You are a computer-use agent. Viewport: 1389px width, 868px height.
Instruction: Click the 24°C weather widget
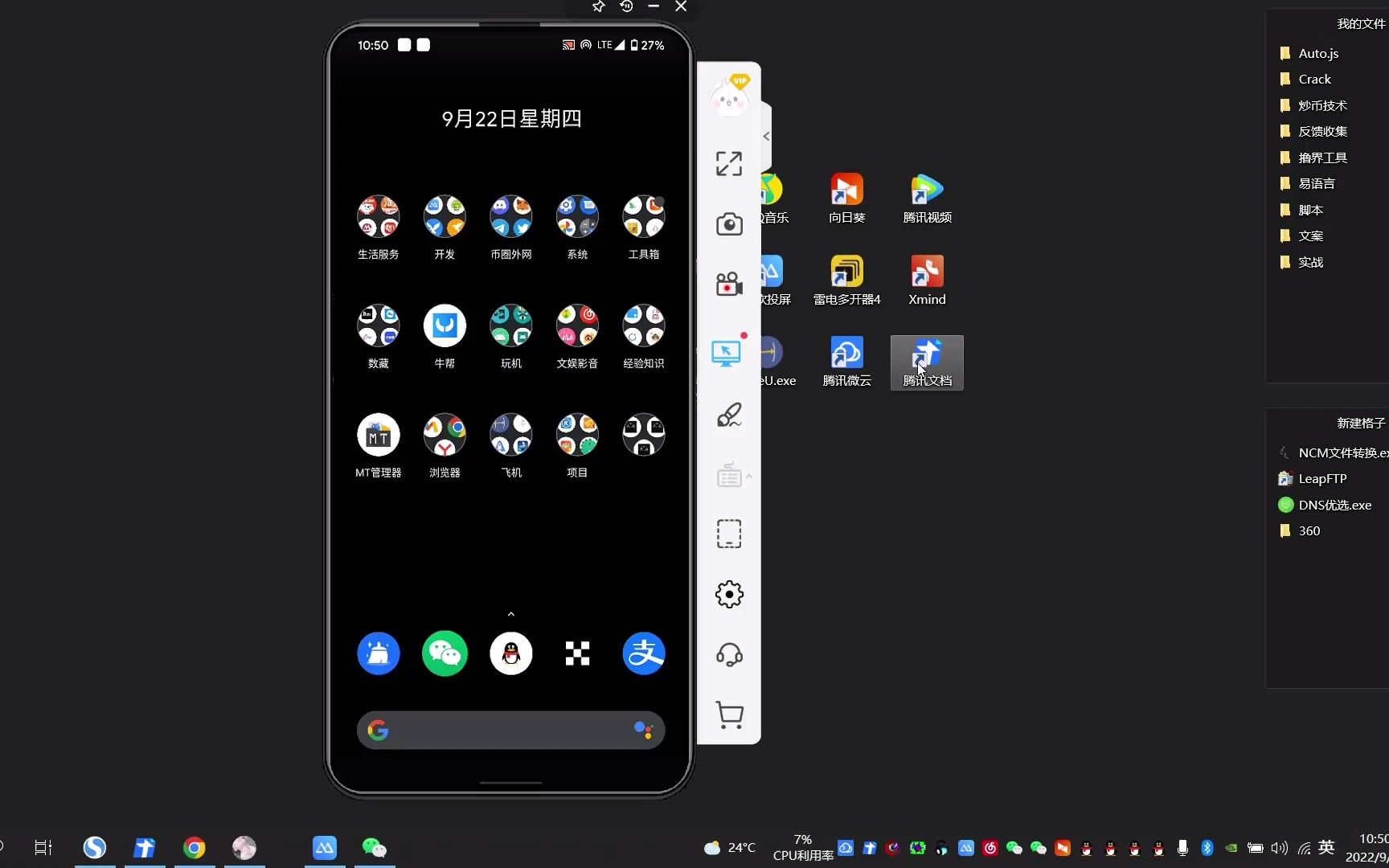[730, 848]
